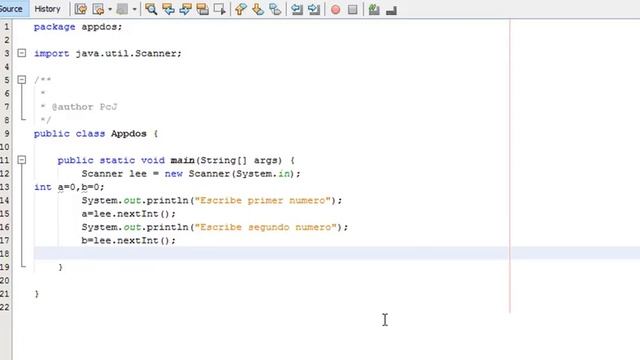
Task: Jump to Previous Bookmark with up-arrow icon
Action: click(241, 9)
